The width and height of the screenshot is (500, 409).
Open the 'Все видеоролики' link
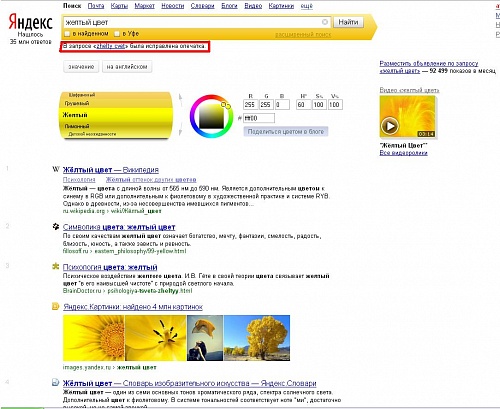(403, 153)
